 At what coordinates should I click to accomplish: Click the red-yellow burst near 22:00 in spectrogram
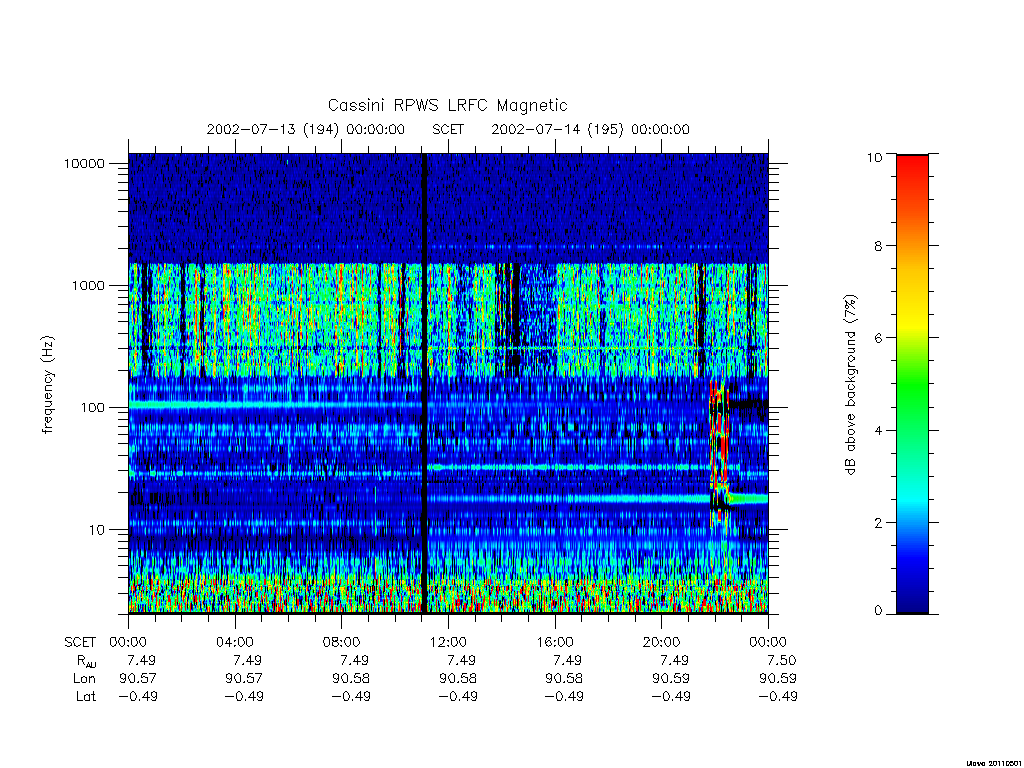click(x=718, y=451)
